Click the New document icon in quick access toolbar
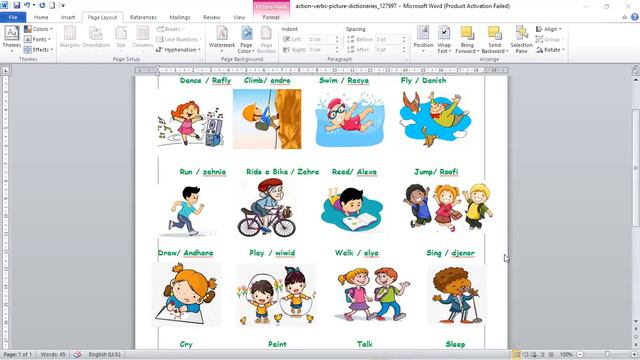 52,5
